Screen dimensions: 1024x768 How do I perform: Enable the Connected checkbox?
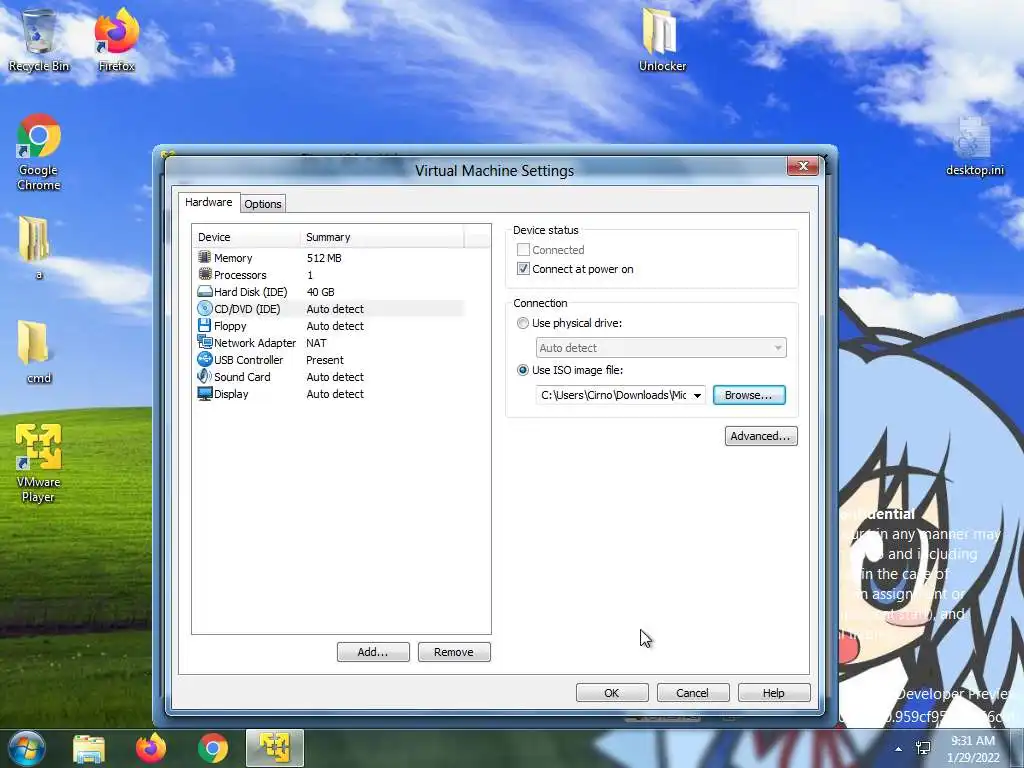[x=523, y=249]
